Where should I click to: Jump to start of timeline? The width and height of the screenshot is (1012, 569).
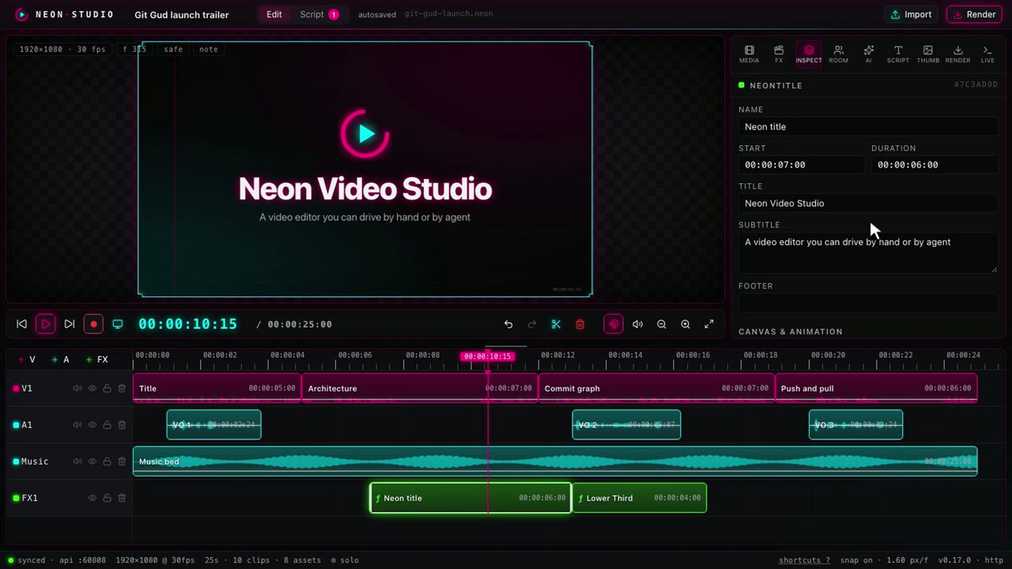[x=21, y=324]
